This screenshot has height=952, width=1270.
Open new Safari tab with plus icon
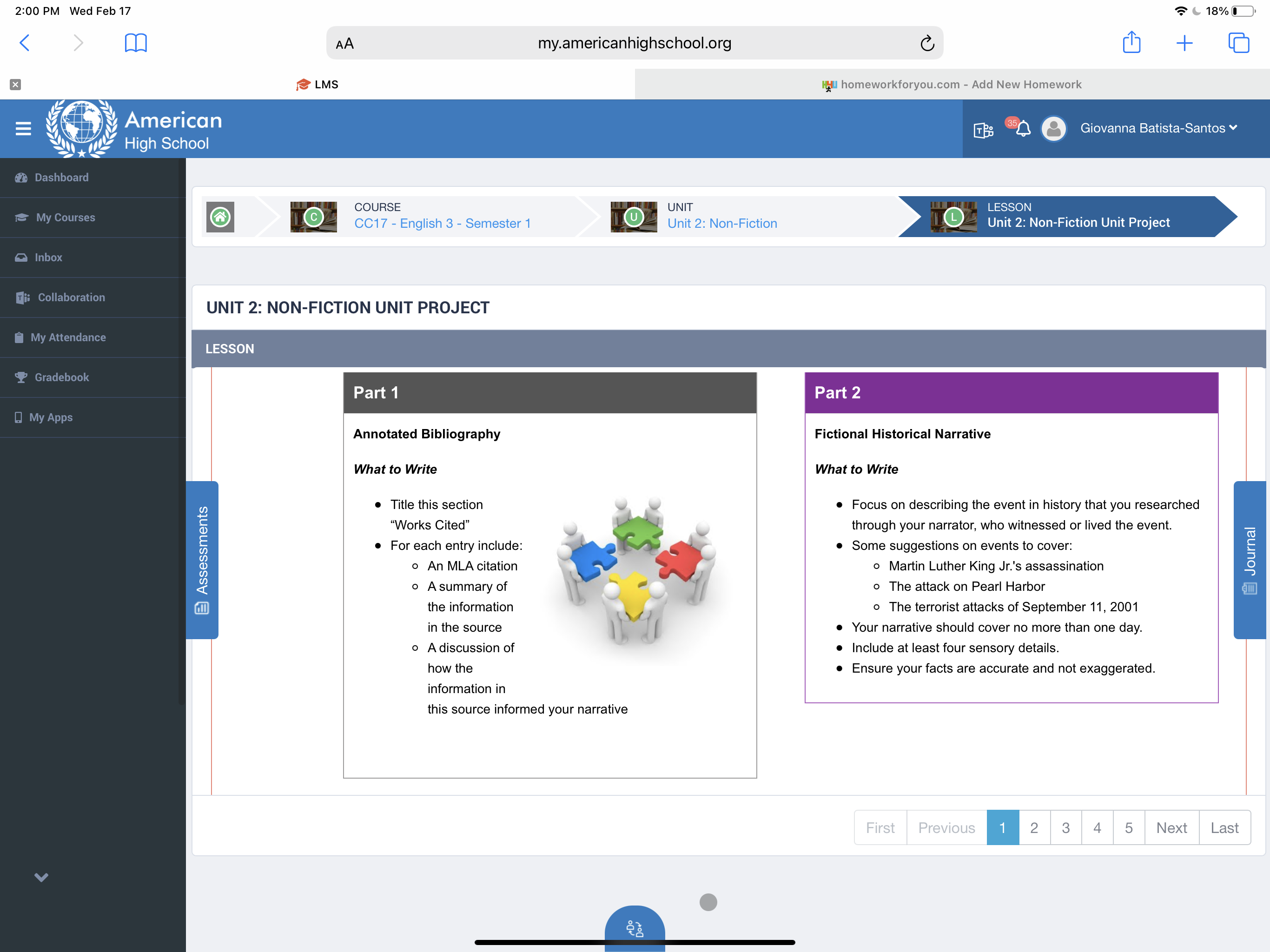[1184, 43]
